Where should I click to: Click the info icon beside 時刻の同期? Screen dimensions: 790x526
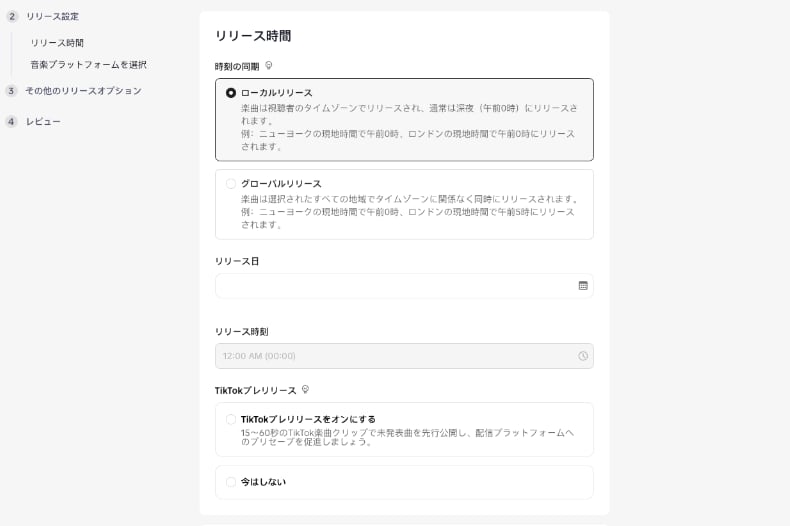(268, 66)
